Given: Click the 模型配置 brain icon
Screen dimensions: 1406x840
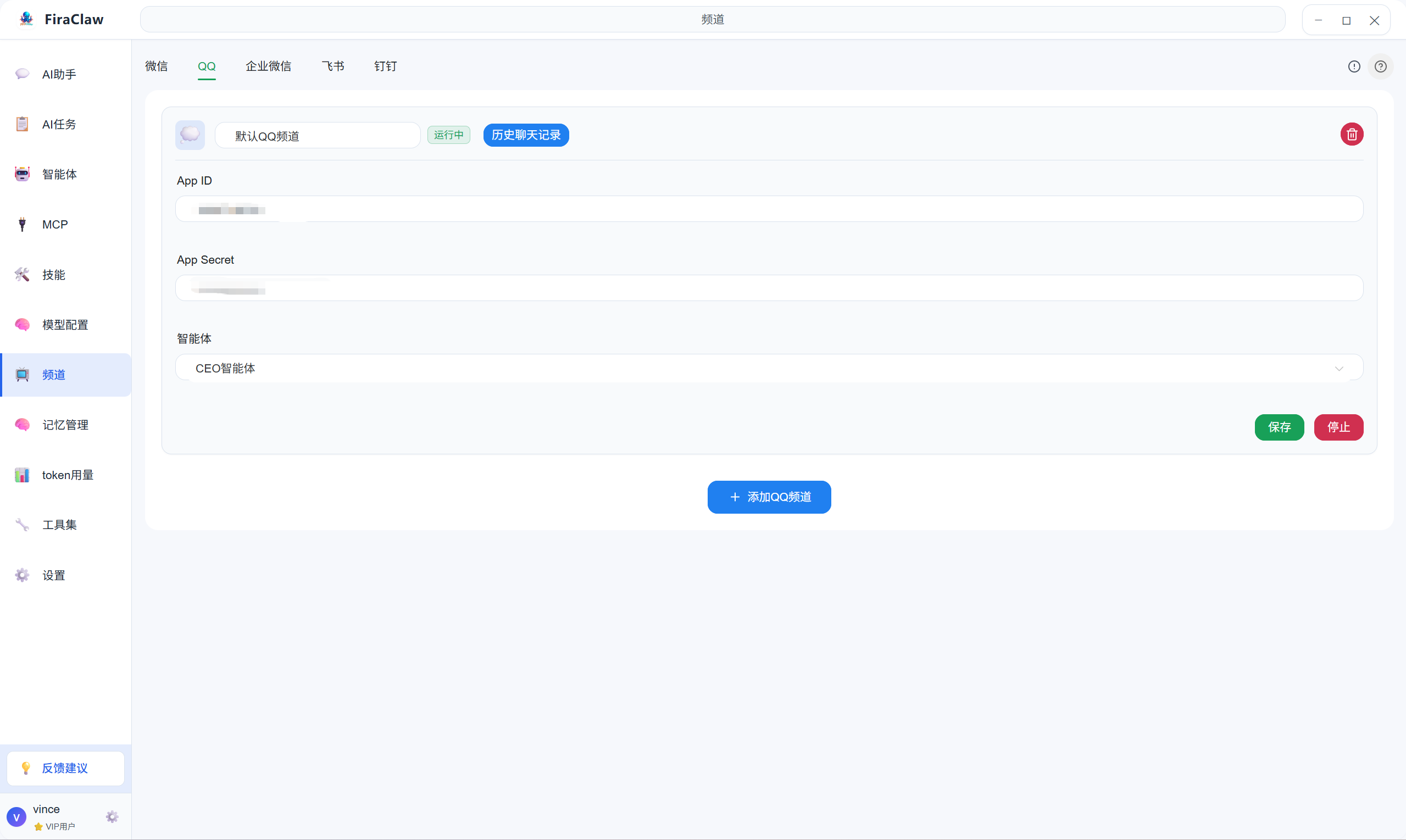Looking at the screenshot, I should (22, 324).
